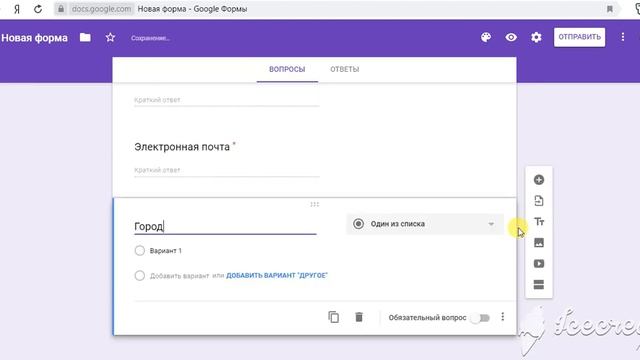The width and height of the screenshot is (640, 360).
Task: Open the form settings gear
Action: (x=536, y=38)
